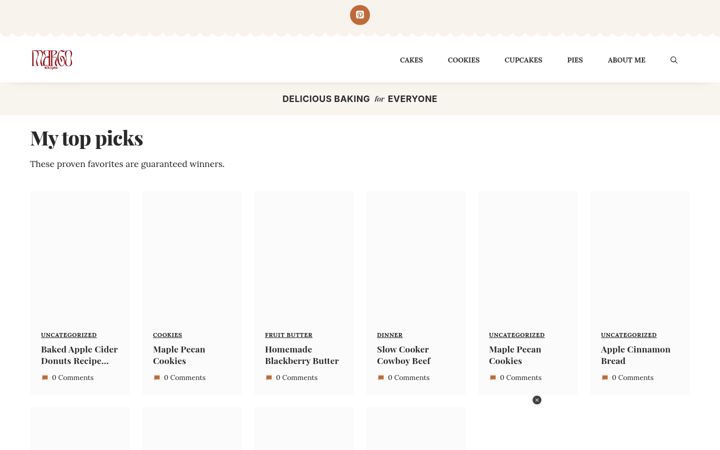Click comment icon under Homemade Blackberry Butter
This screenshot has width=720, height=450.
(x=269, y=377)
